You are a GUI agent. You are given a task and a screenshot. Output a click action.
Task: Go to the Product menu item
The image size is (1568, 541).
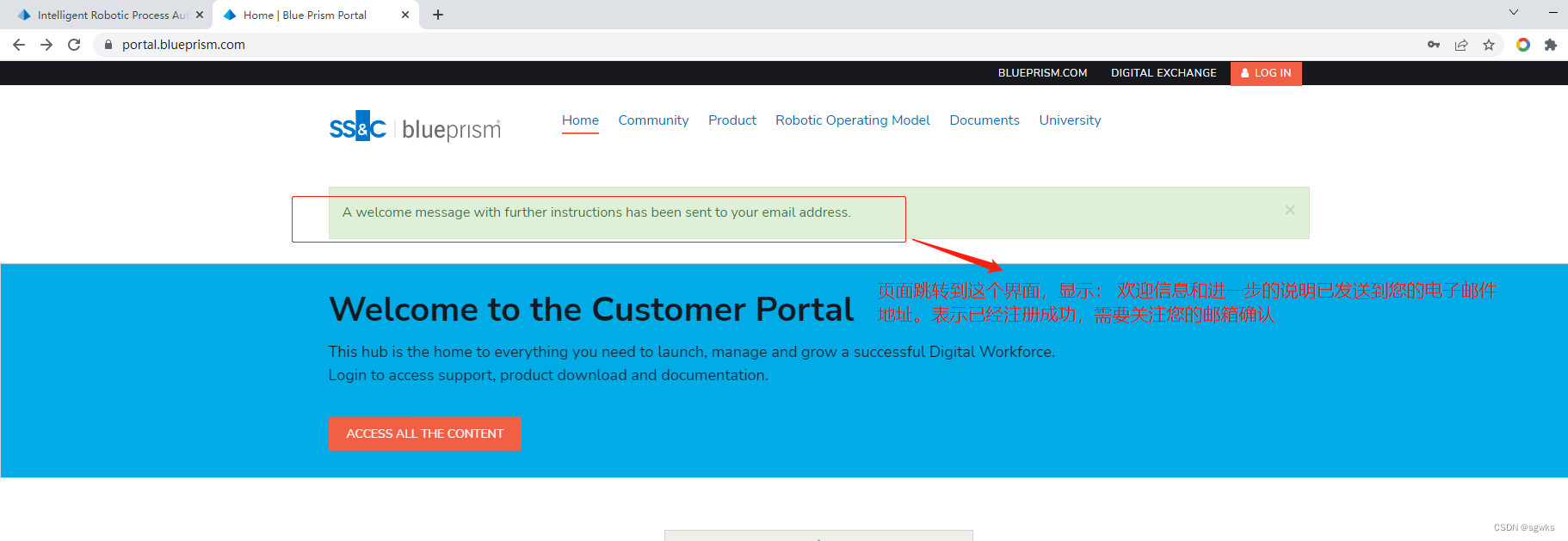tap(732, 120)
